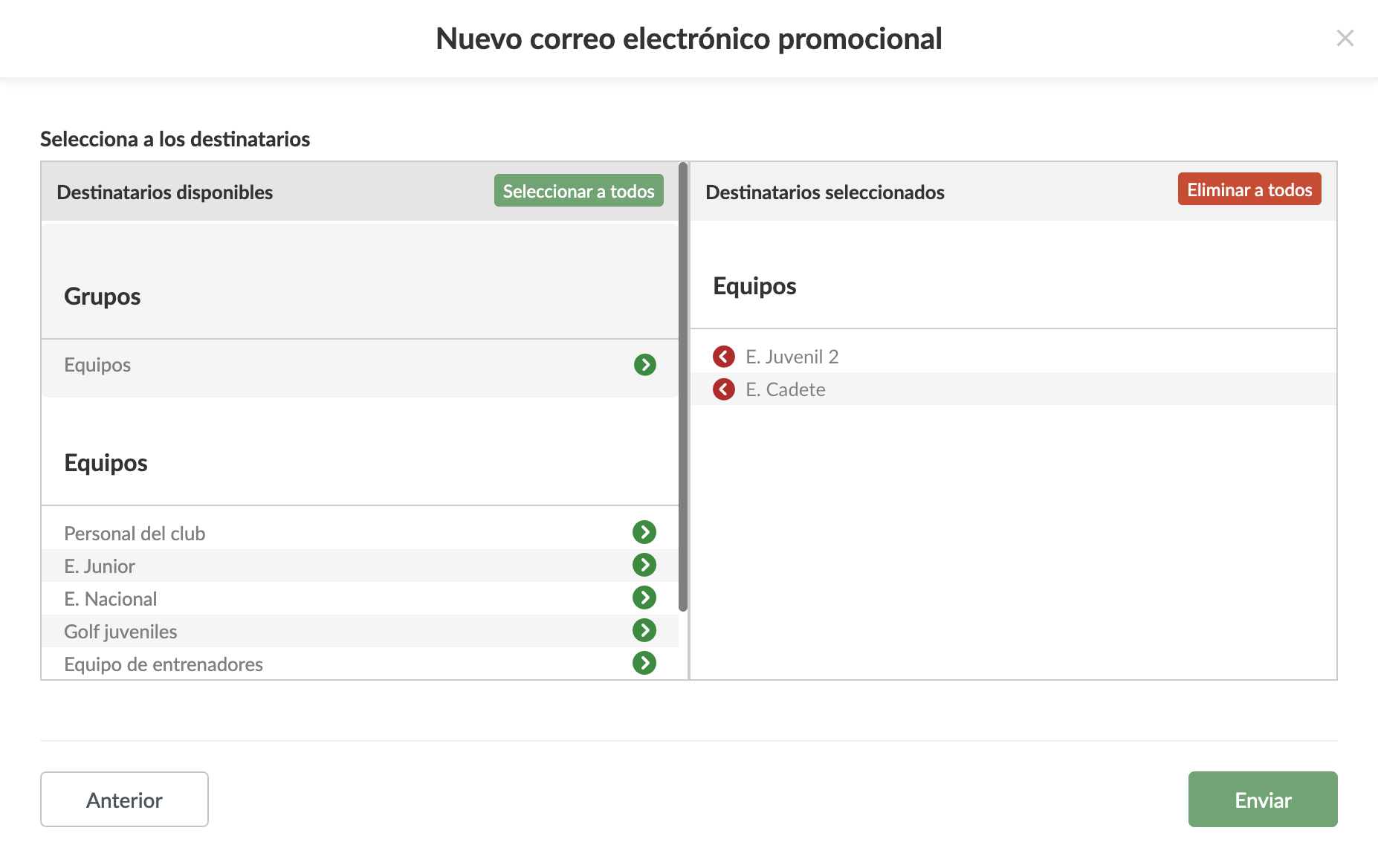The width and height of the screenshot is (1378, 868).
Task: Add Equipo de entrenadores using green chevron
Action: [x=645, y=662]
